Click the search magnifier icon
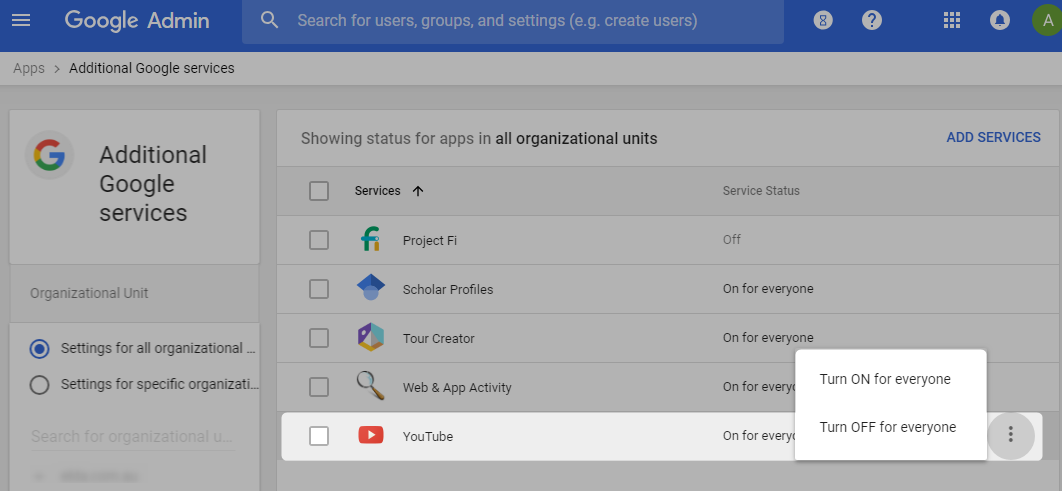The height and width of the screenshot is (491, 1062). coord(270,20)
